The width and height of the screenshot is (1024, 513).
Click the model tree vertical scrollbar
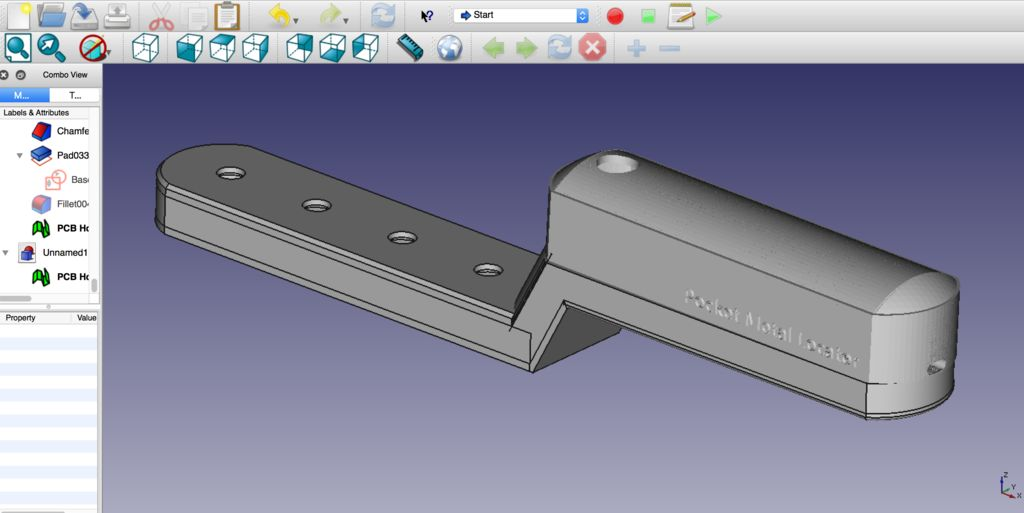(95, 284)
